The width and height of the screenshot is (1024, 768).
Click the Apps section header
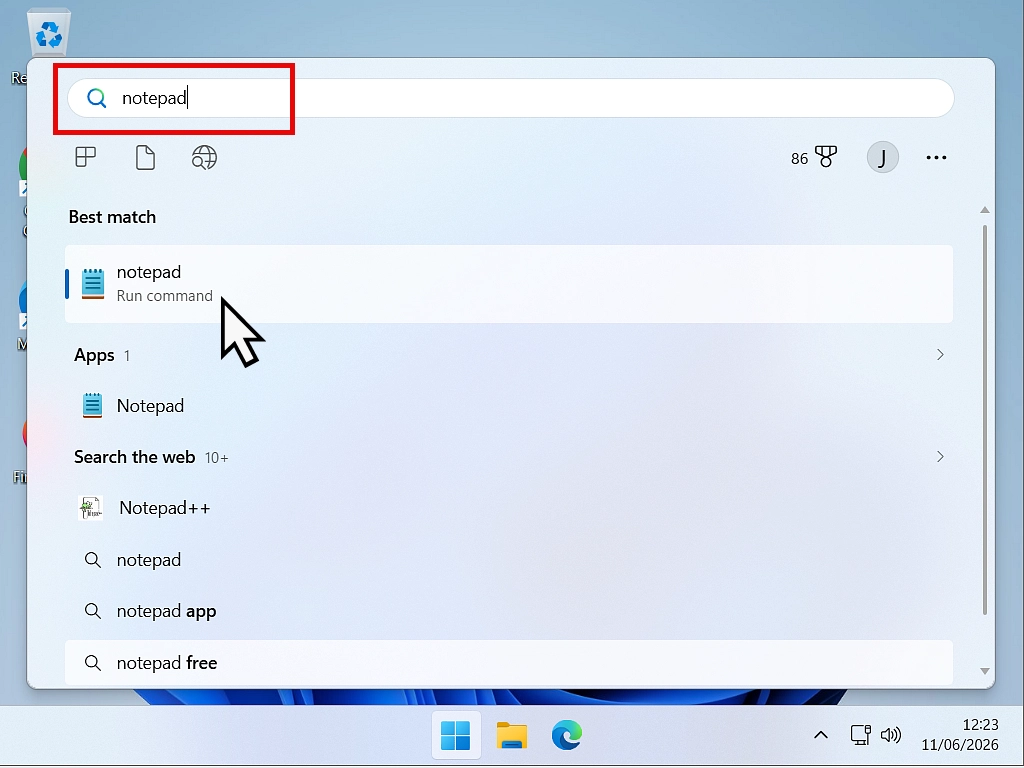94,355
